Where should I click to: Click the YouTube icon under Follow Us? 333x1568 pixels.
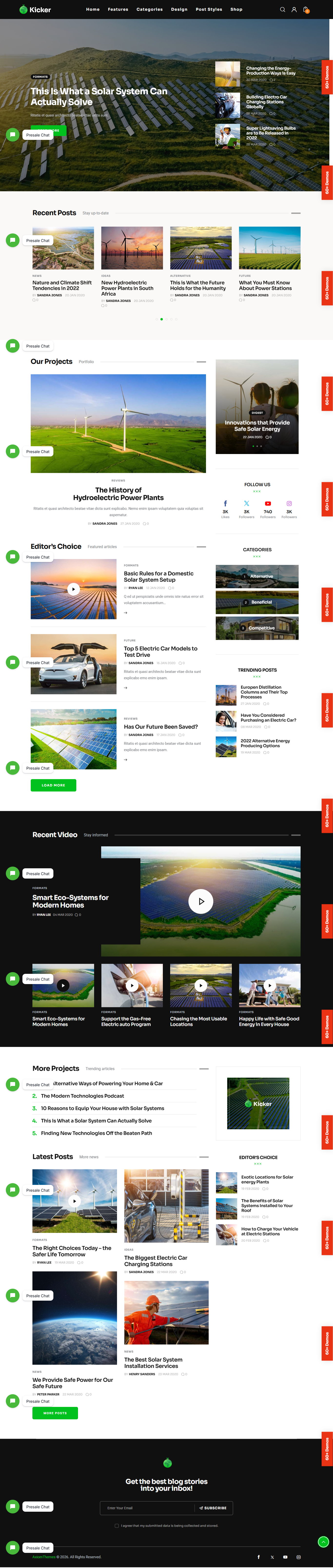(x=268, y=503)
